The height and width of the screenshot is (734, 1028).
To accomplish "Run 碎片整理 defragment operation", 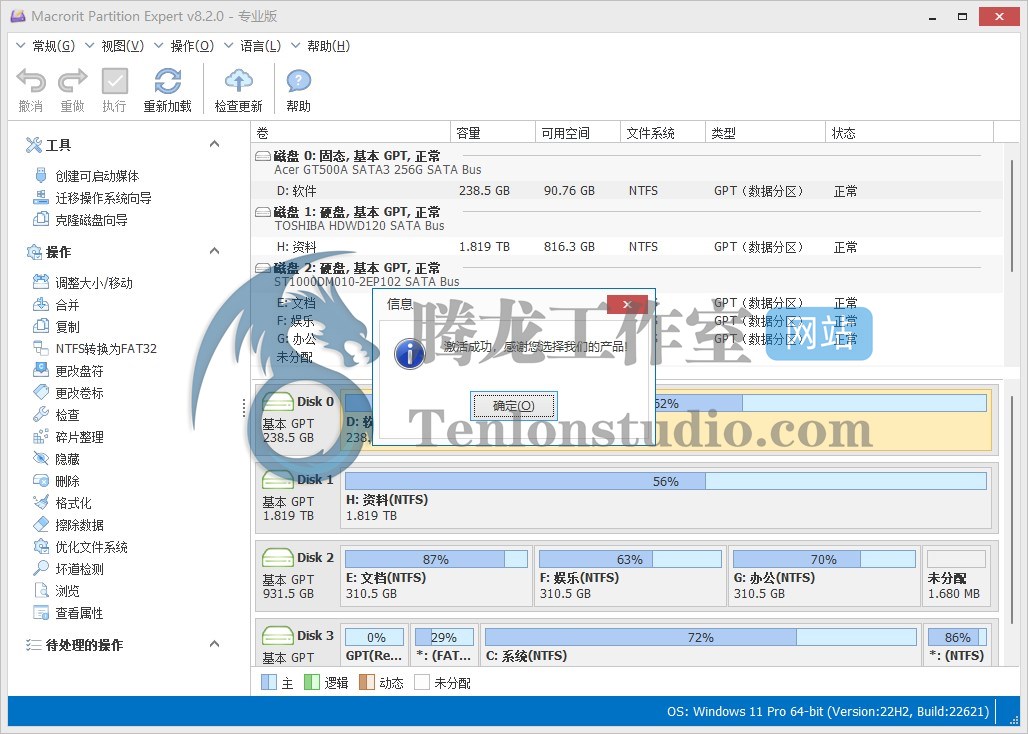I will [x=79, y=437].
